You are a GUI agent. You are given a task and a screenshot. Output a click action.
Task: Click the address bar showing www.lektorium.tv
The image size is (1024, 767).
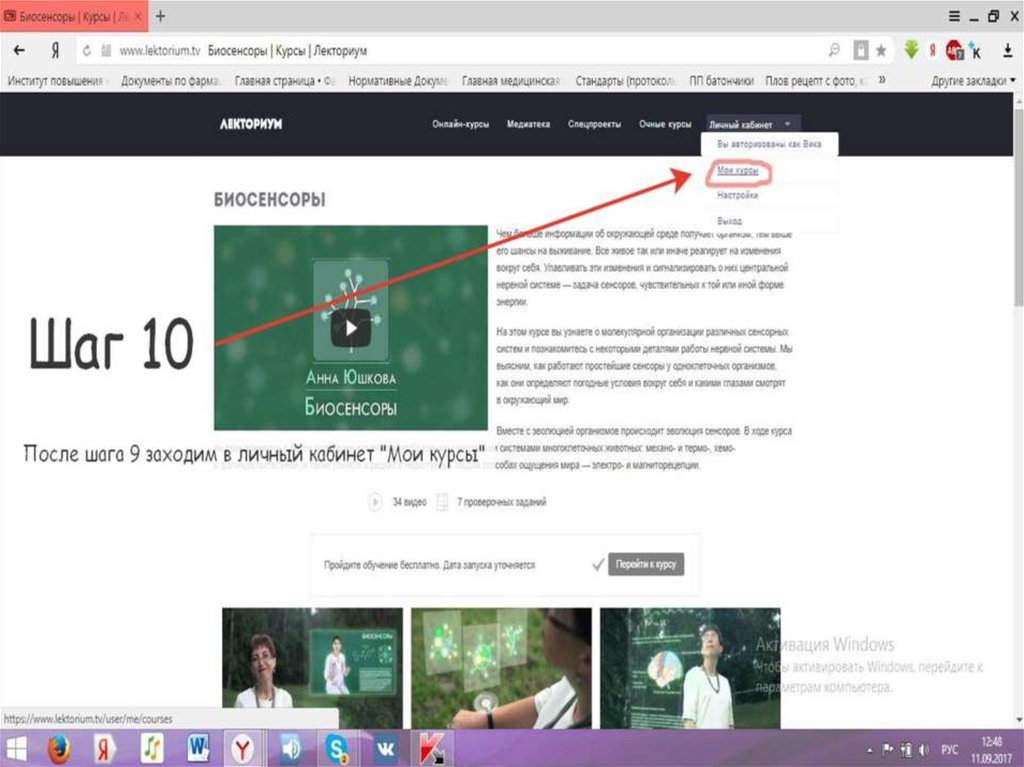tap(451, 50)
